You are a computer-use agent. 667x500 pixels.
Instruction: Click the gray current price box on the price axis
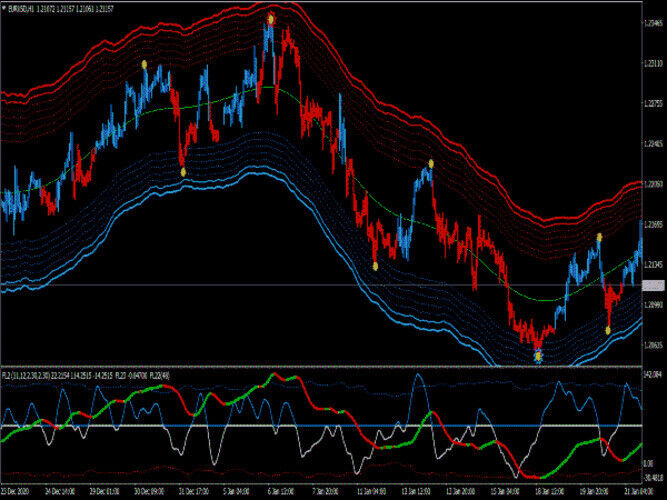653,286
